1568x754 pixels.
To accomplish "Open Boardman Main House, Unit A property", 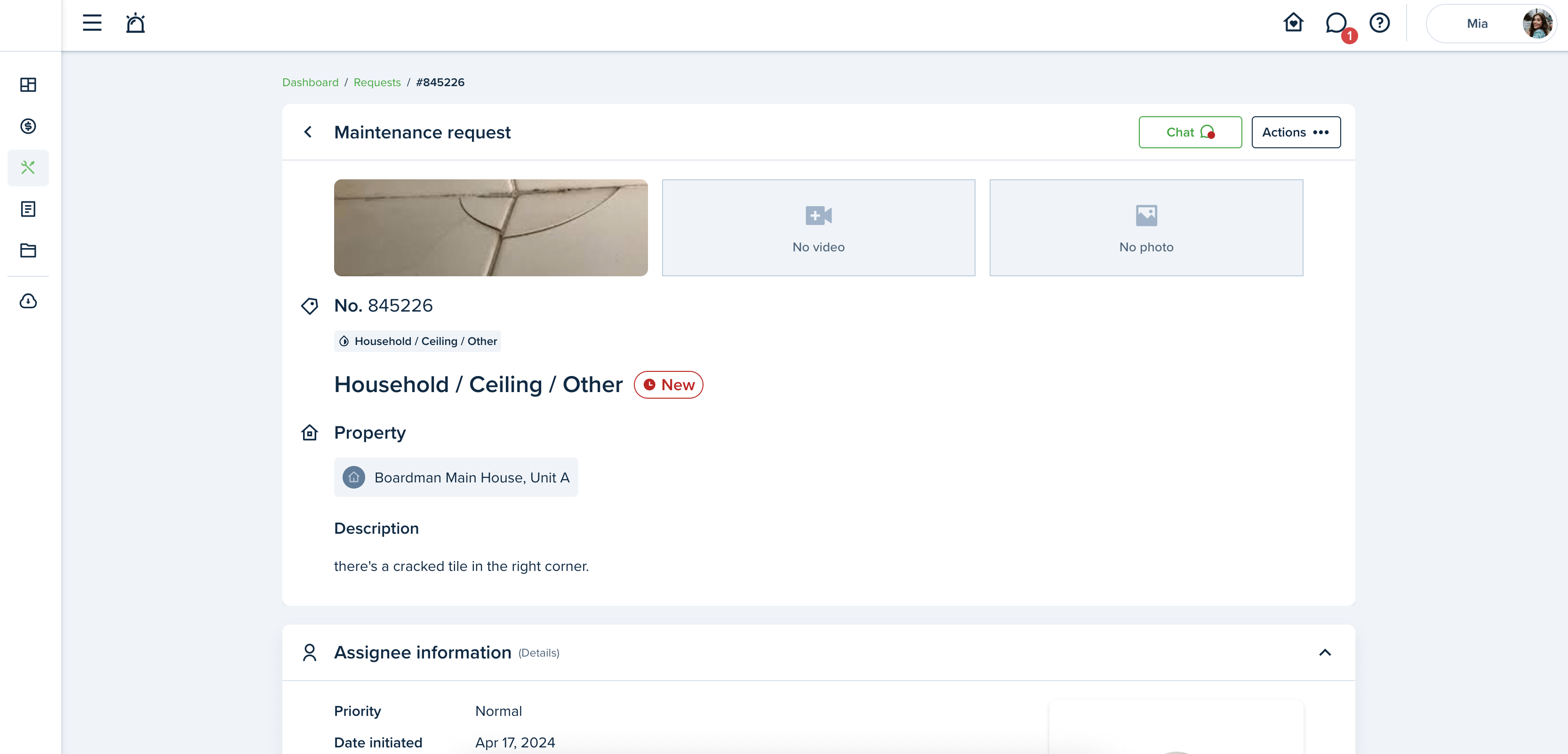I will [456, 477].
